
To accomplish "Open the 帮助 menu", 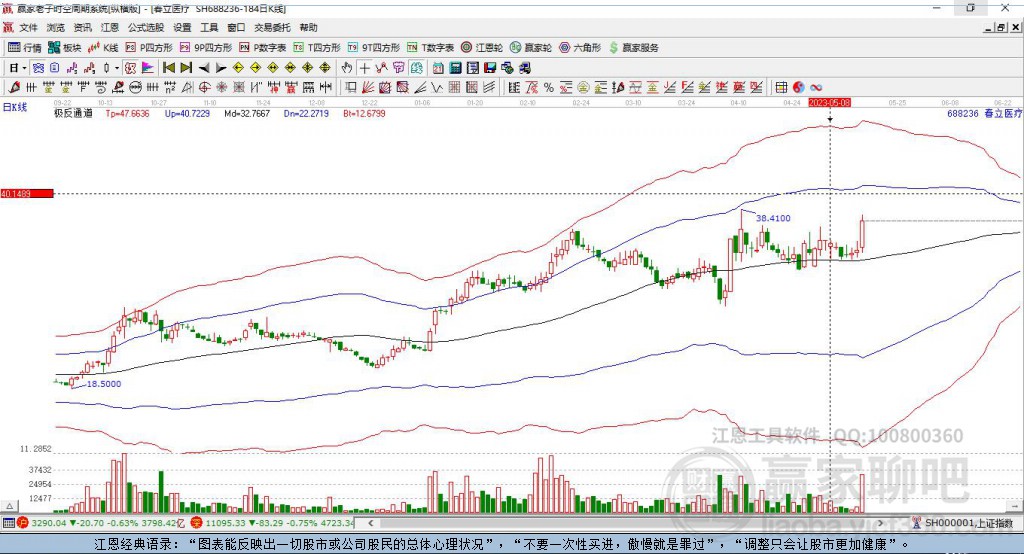I will (308, 27).
